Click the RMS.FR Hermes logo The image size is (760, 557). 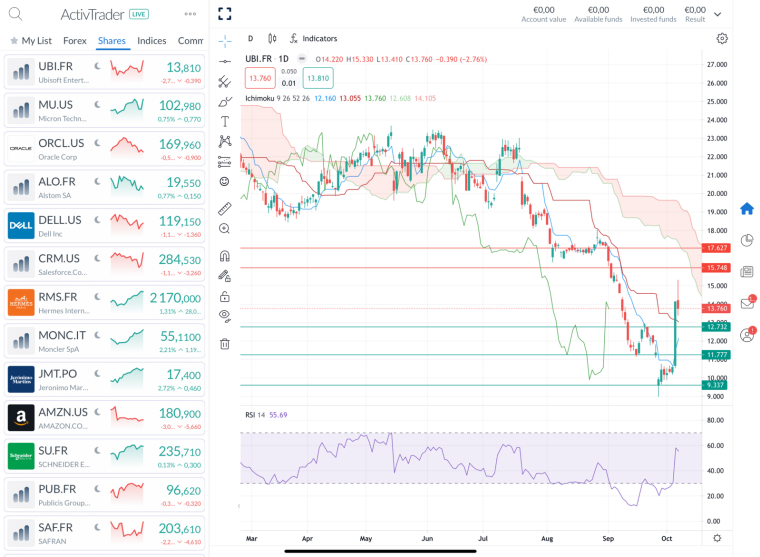click(21, 302)
